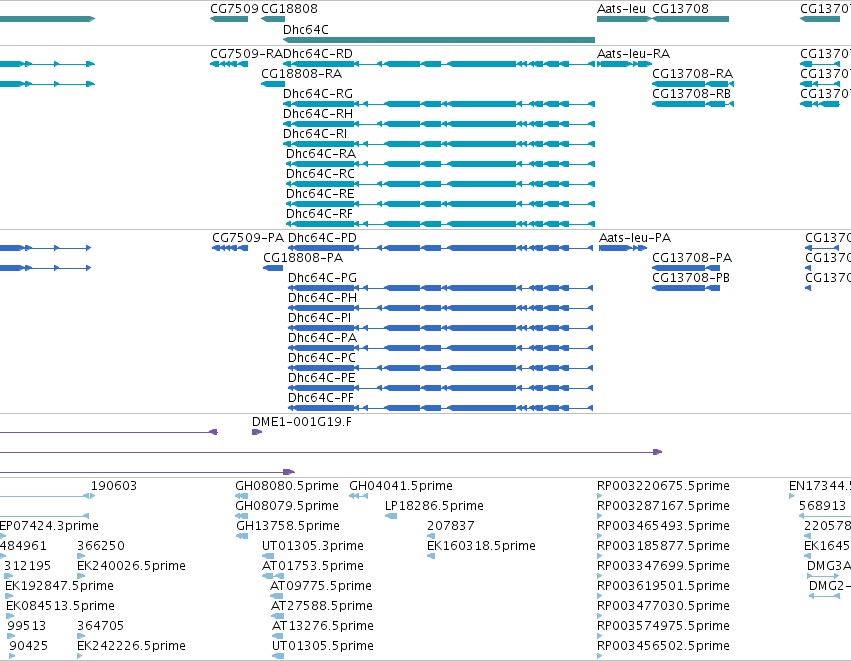The height and width of the screenshot is (661, 851).
Task: Click the CG18808 gene label
Action: (x=289, y=9)
